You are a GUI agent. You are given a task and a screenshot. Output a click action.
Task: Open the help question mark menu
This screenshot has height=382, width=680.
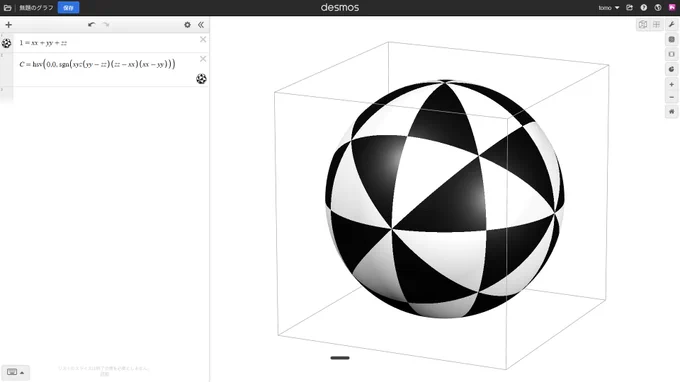[644, 8]
